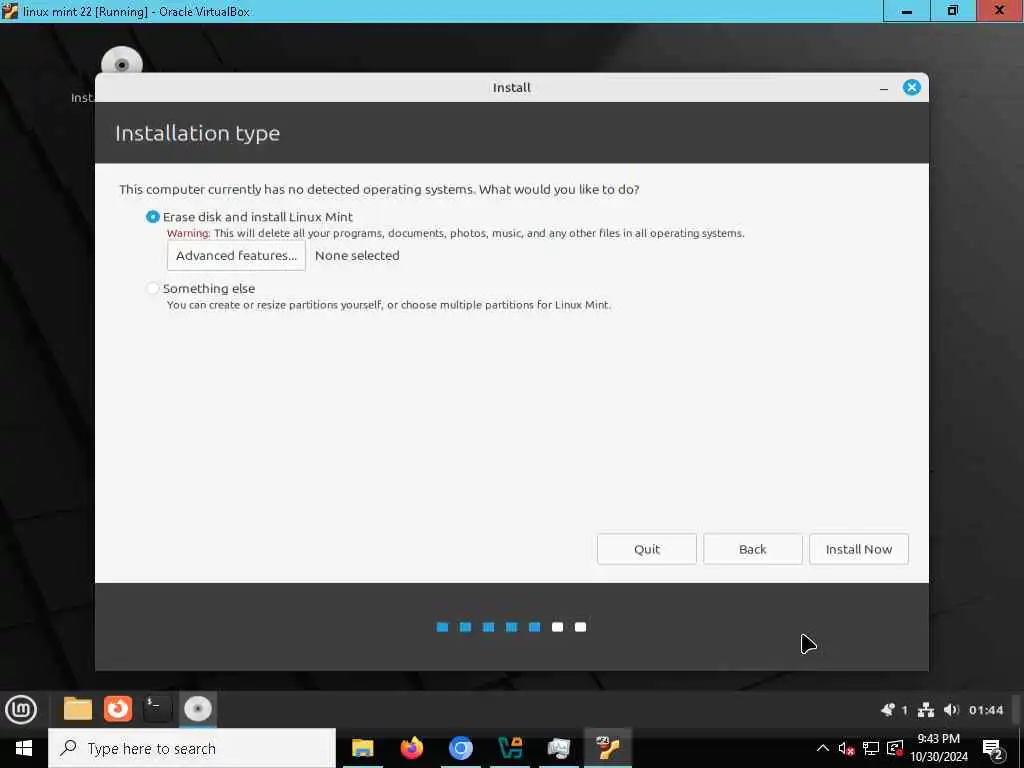Open File Explorer from Windows taskbar
Screen dimensions: 1024x768
(362, 748)
